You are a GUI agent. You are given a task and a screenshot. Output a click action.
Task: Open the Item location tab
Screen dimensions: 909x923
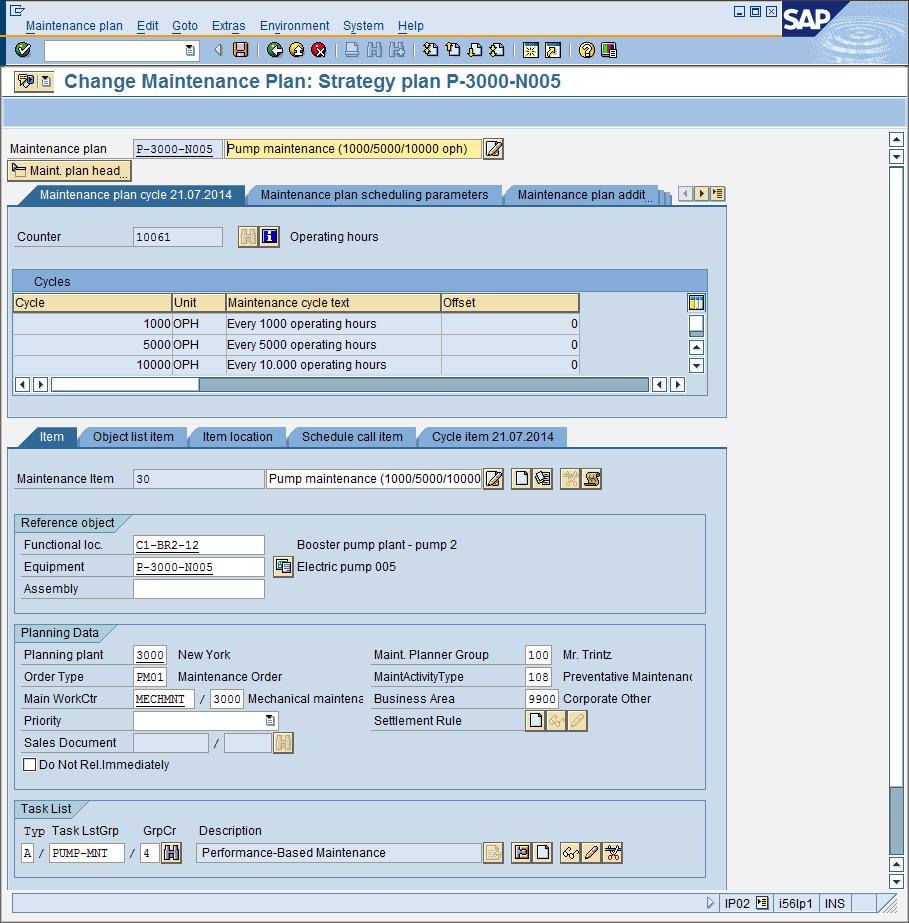237,437
